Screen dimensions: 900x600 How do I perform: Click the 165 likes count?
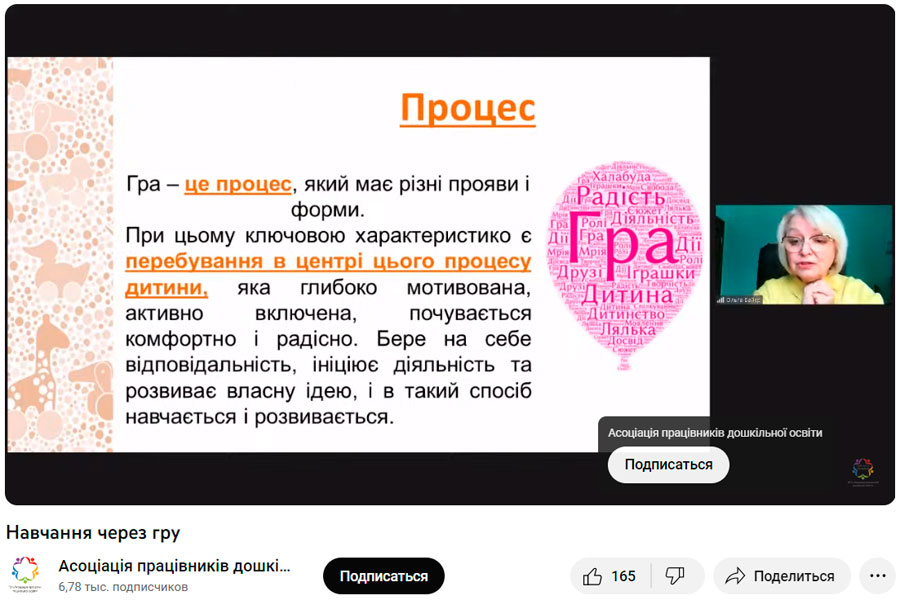(x=624, y=576)
